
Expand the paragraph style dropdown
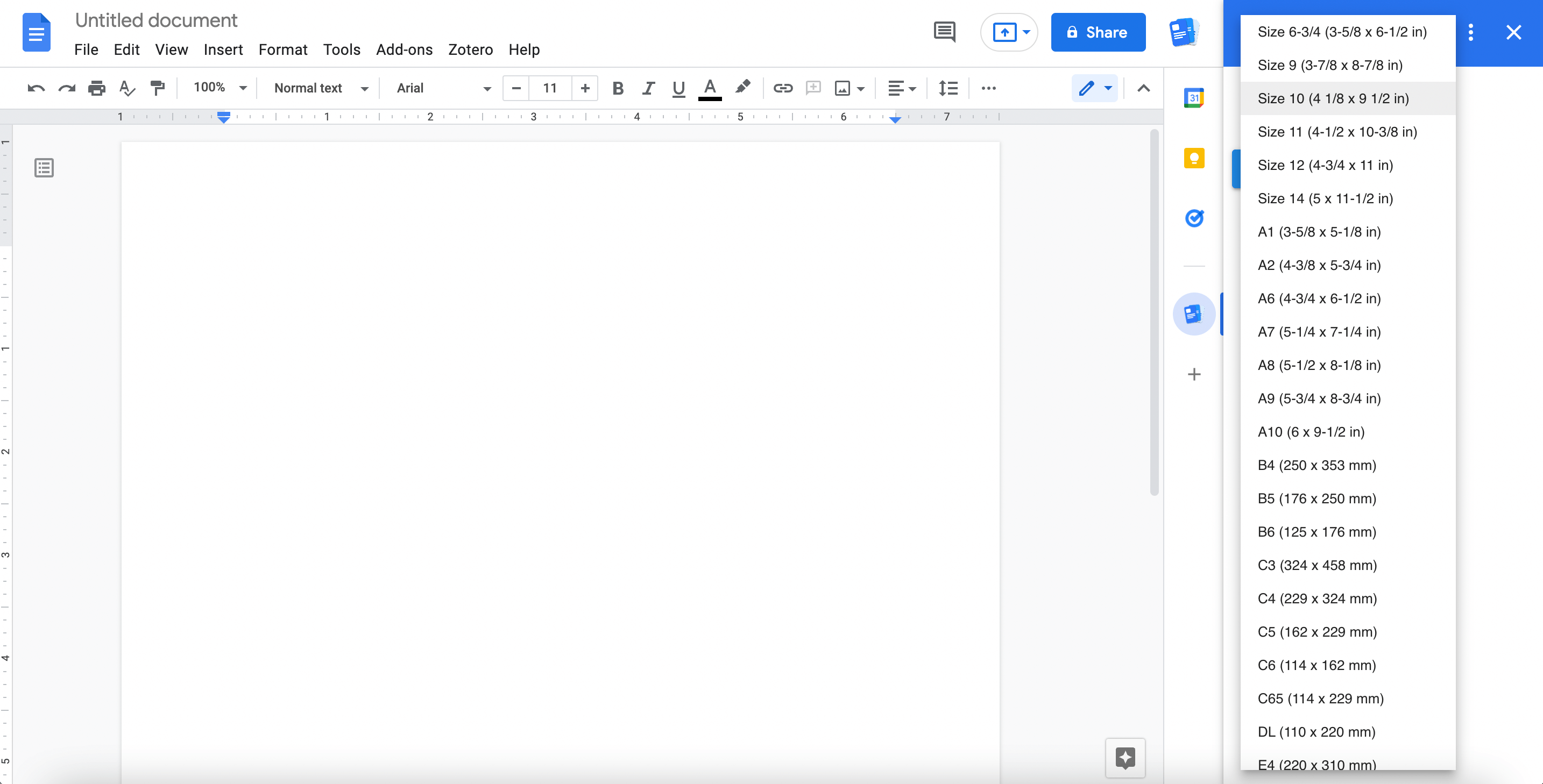click(364, 89)
